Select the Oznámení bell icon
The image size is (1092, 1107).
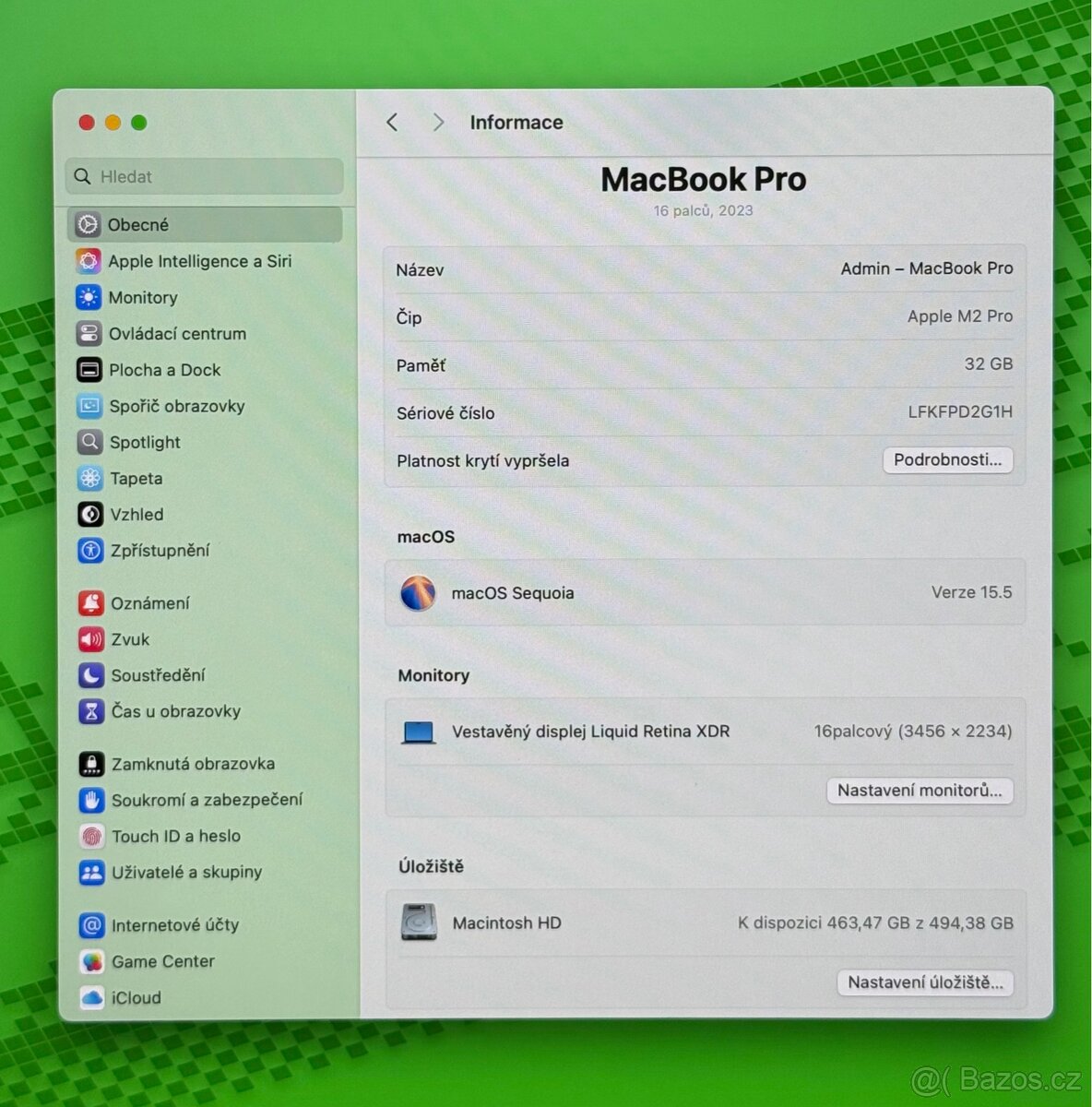pos(91,602)
